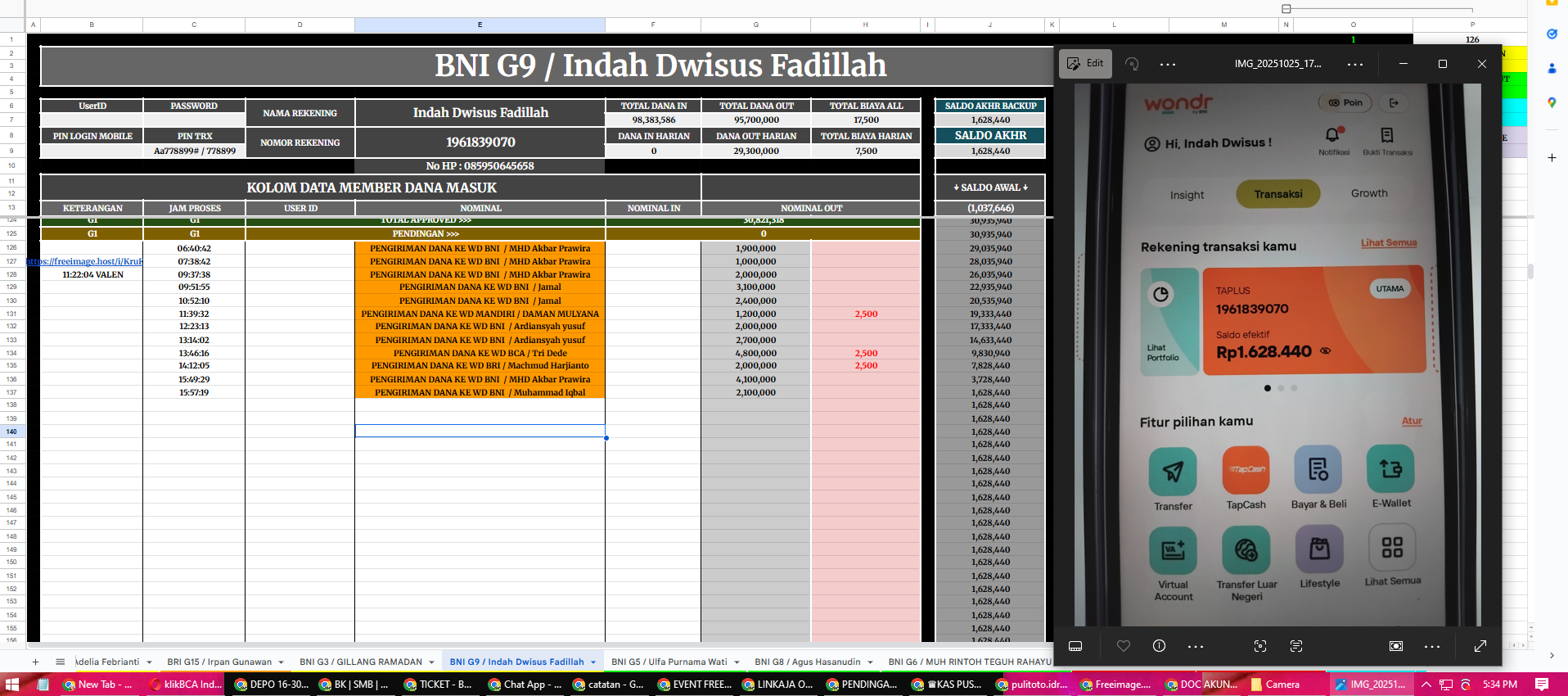Image resolution: width=1568 pixels, height=696 pixels.
Task: Open the image info panel in photo viewer
Action: click(x=1159, y=646)
